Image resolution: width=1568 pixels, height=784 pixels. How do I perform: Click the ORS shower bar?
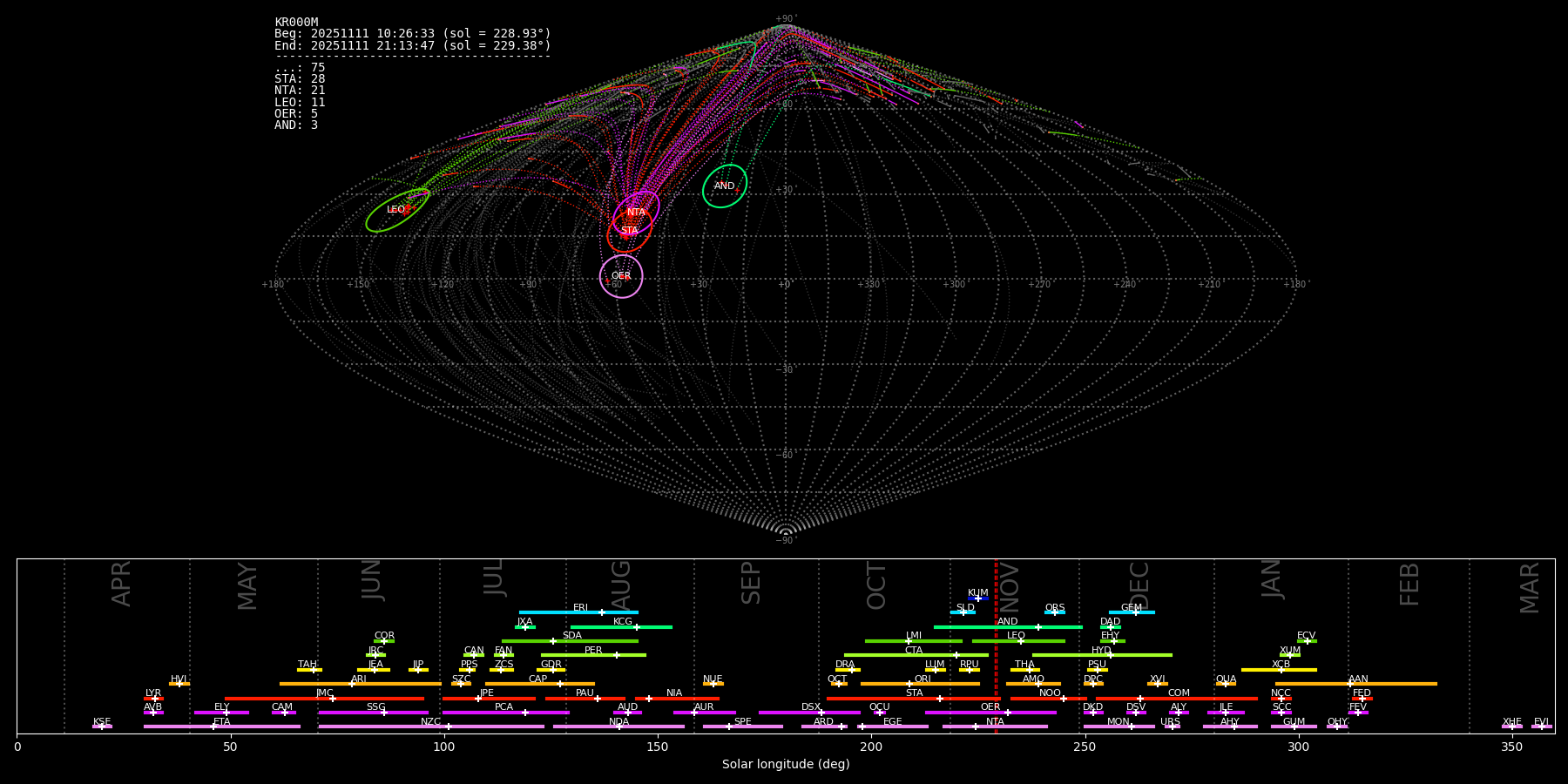(1054, 612)
